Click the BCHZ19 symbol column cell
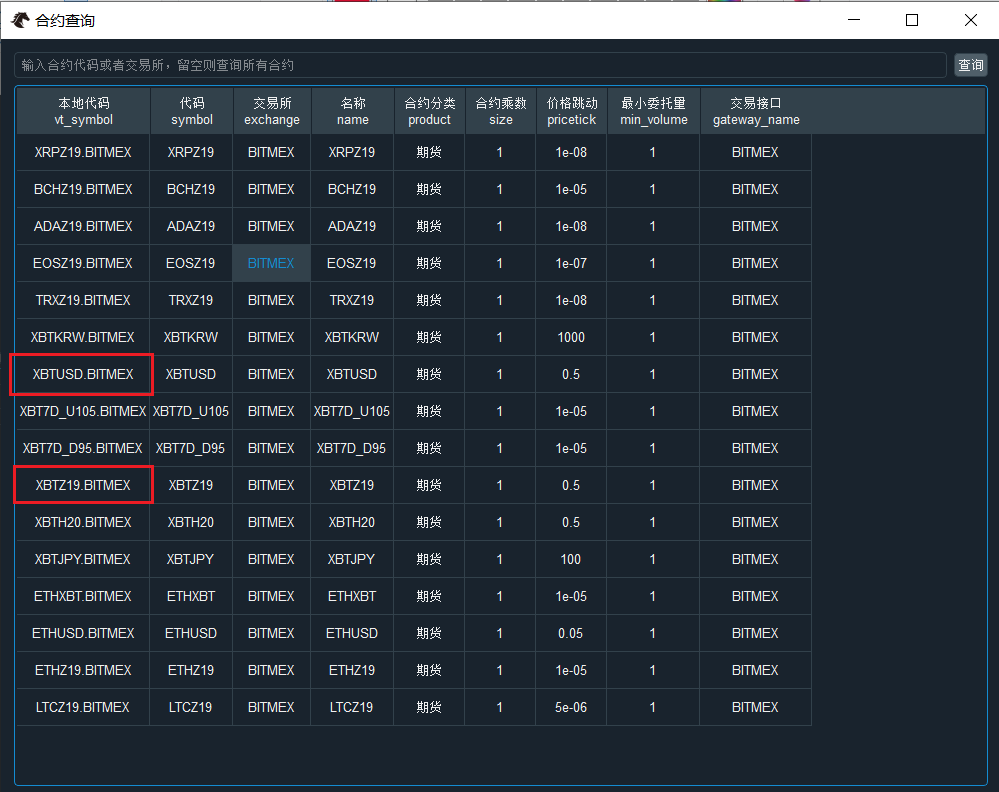 (x=191, y=189)
